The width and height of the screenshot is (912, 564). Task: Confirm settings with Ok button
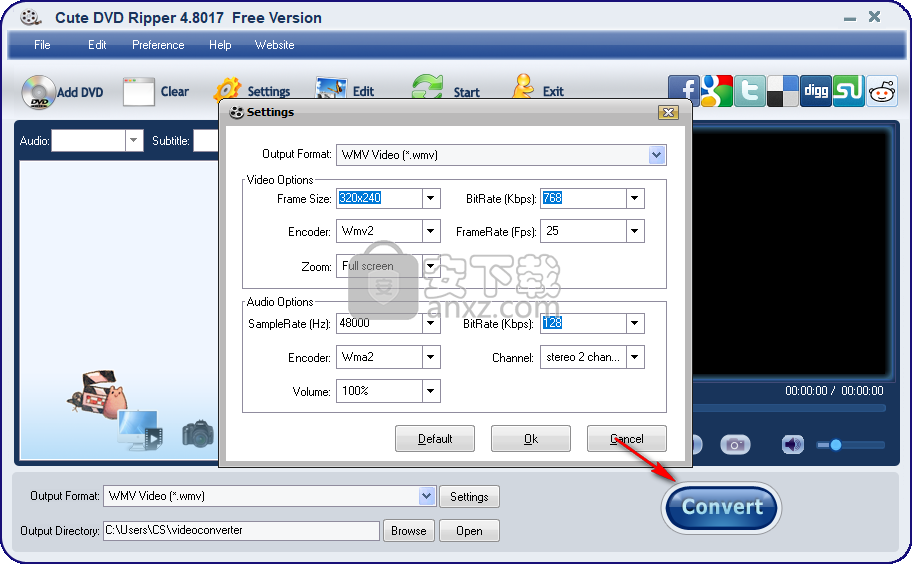coord(531,438)
